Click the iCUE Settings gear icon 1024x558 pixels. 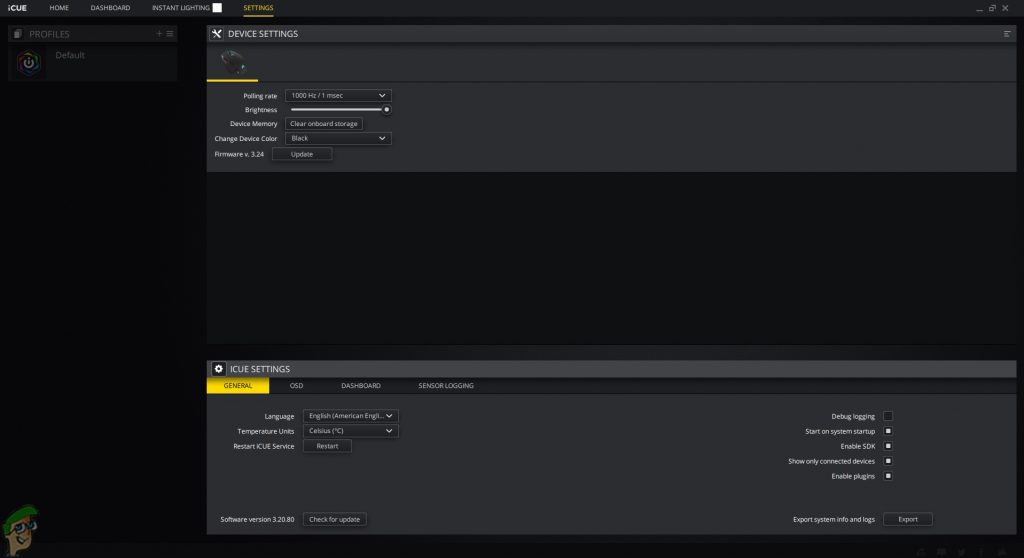point(219,369)
